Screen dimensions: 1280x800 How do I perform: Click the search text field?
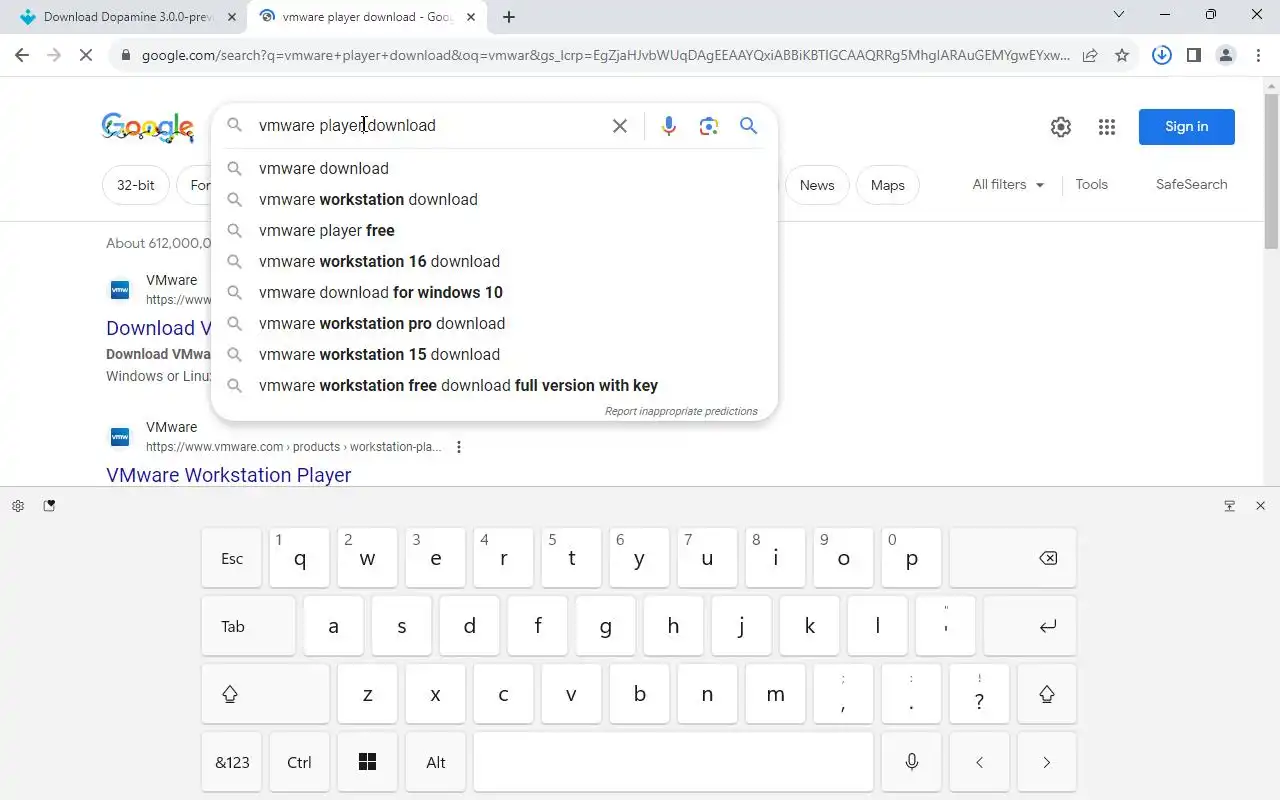point(430,126)
